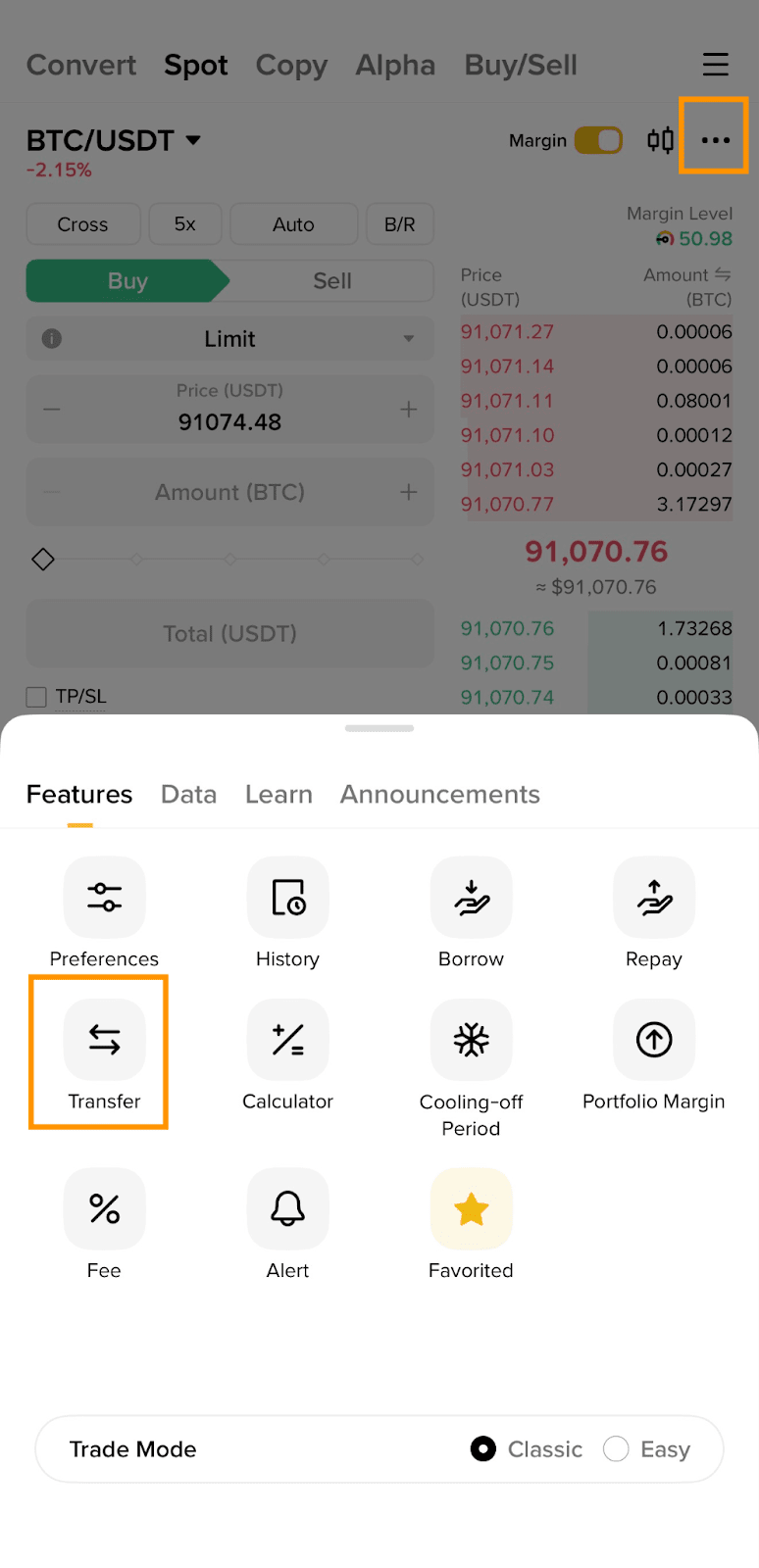The height and width of the screenshot is (1568, 759).
Task: Switch to the Spot tab
Action: tap(196, 65)
